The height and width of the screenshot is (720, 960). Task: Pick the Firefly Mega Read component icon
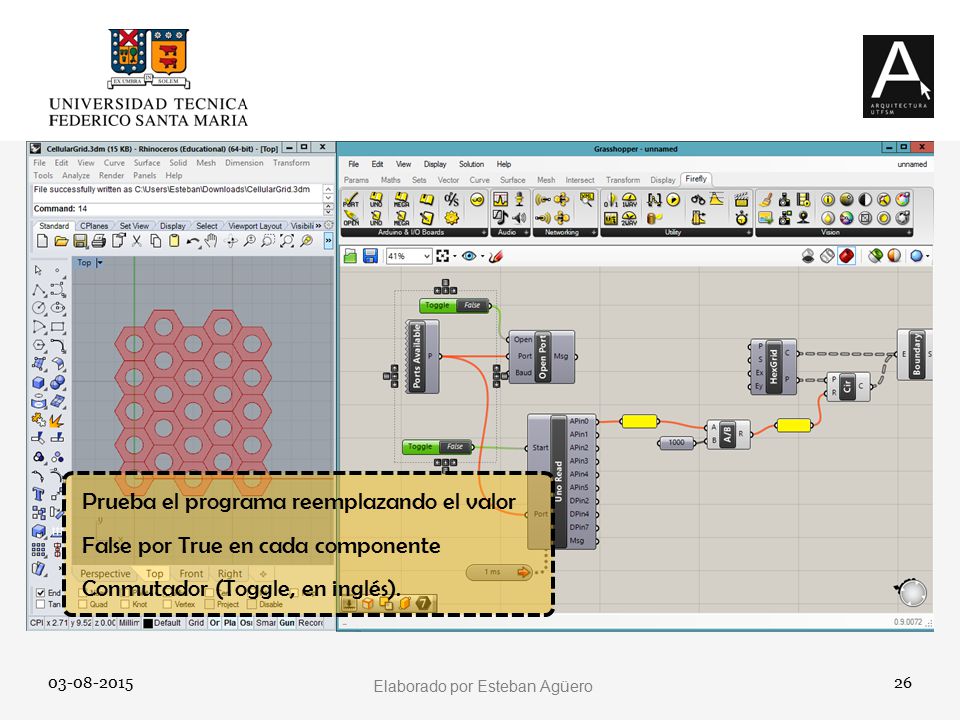coord(402,200)
